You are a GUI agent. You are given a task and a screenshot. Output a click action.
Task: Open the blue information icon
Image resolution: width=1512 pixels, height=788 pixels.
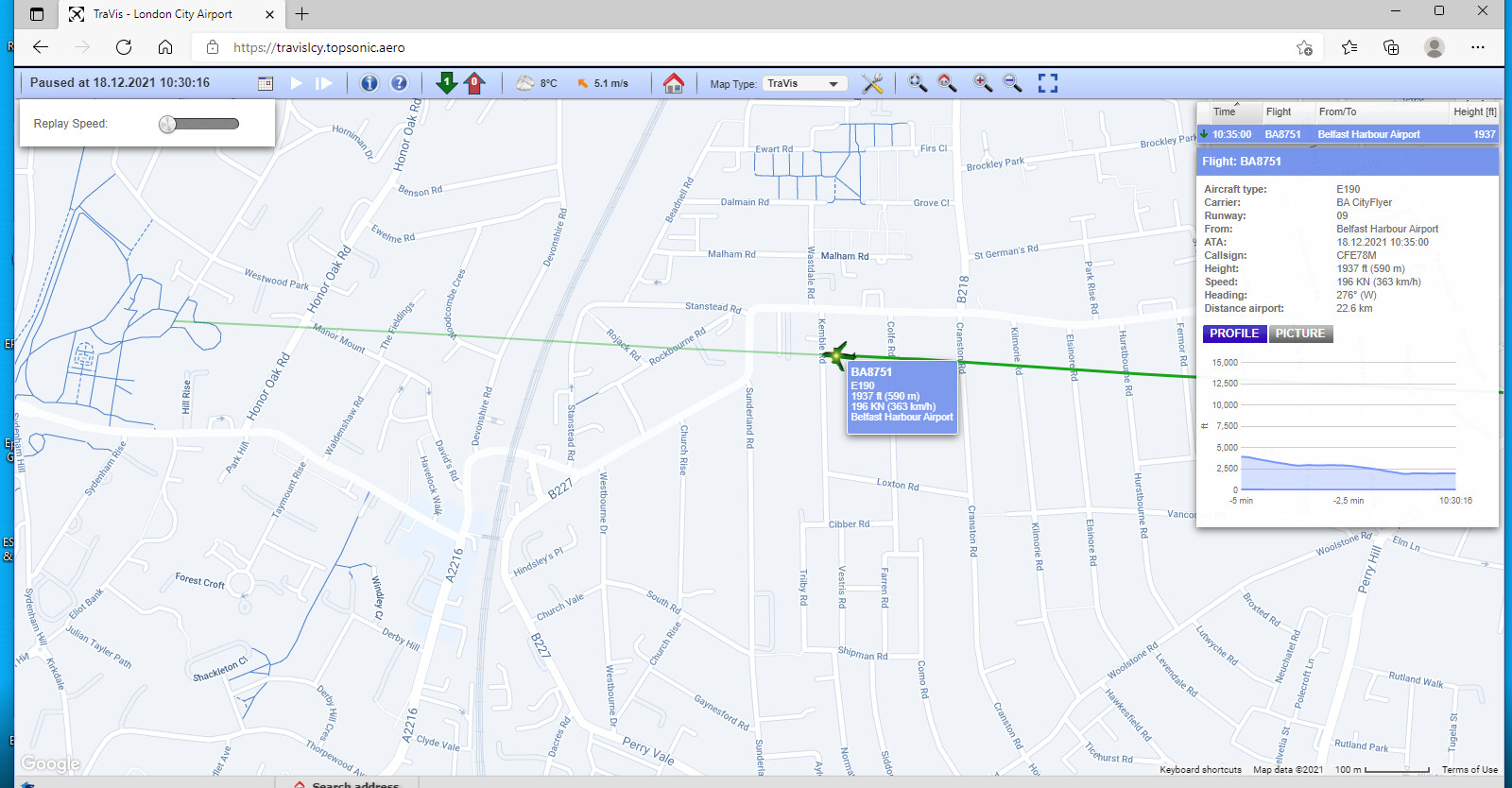click(369, 83)
